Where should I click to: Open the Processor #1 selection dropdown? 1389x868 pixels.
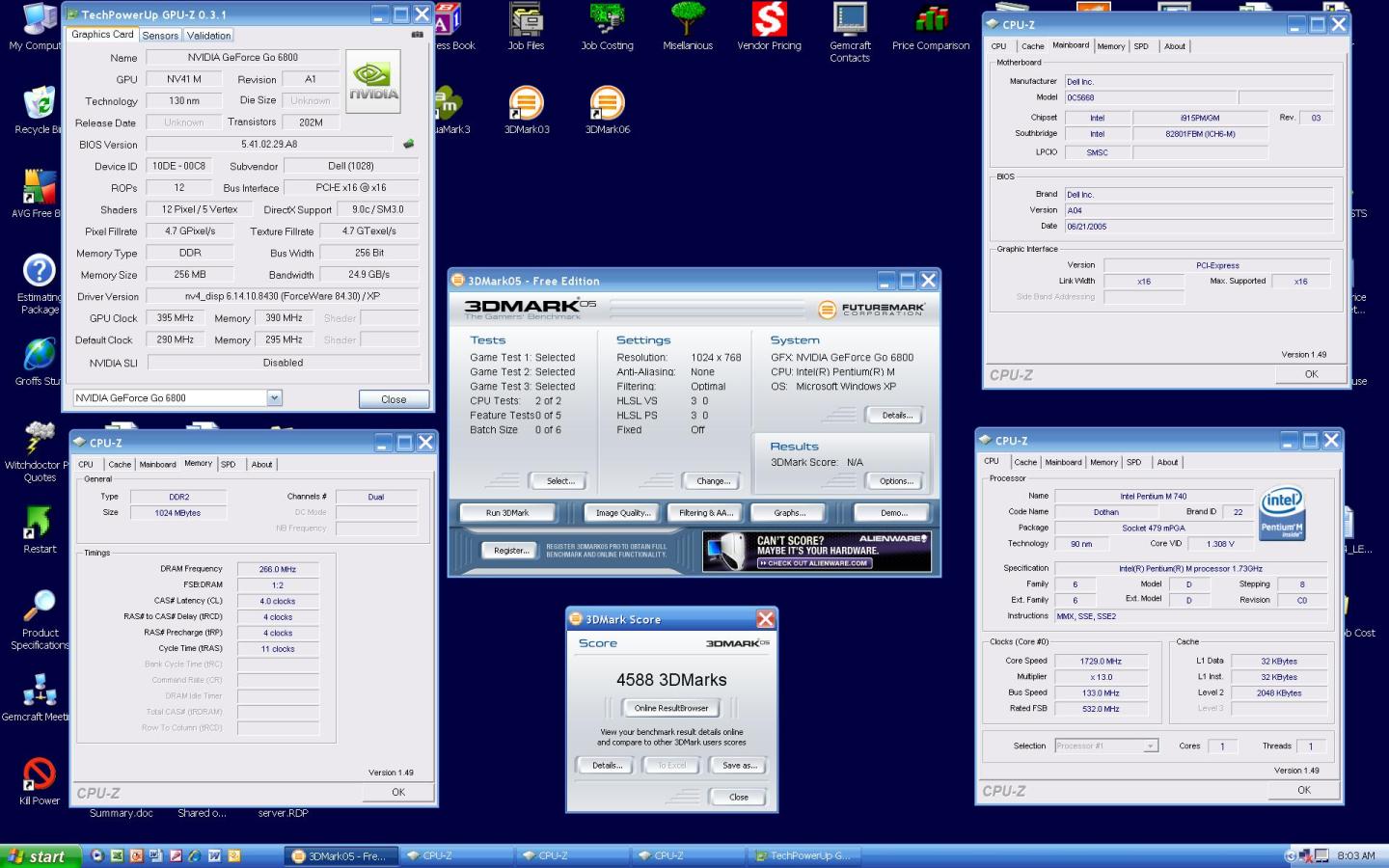[1150, 746]
